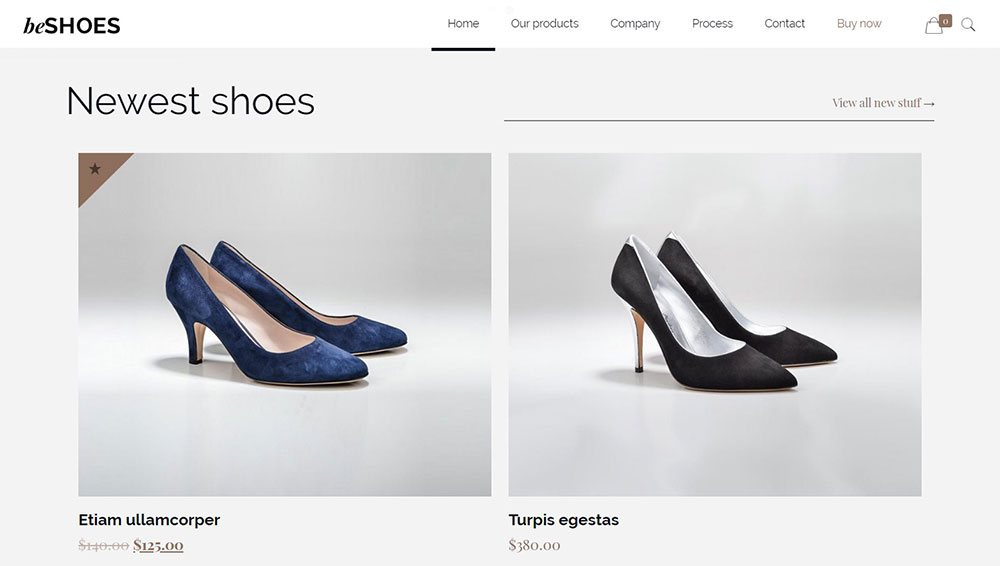Click the search magnifier icon

click(x=968, y=25)
